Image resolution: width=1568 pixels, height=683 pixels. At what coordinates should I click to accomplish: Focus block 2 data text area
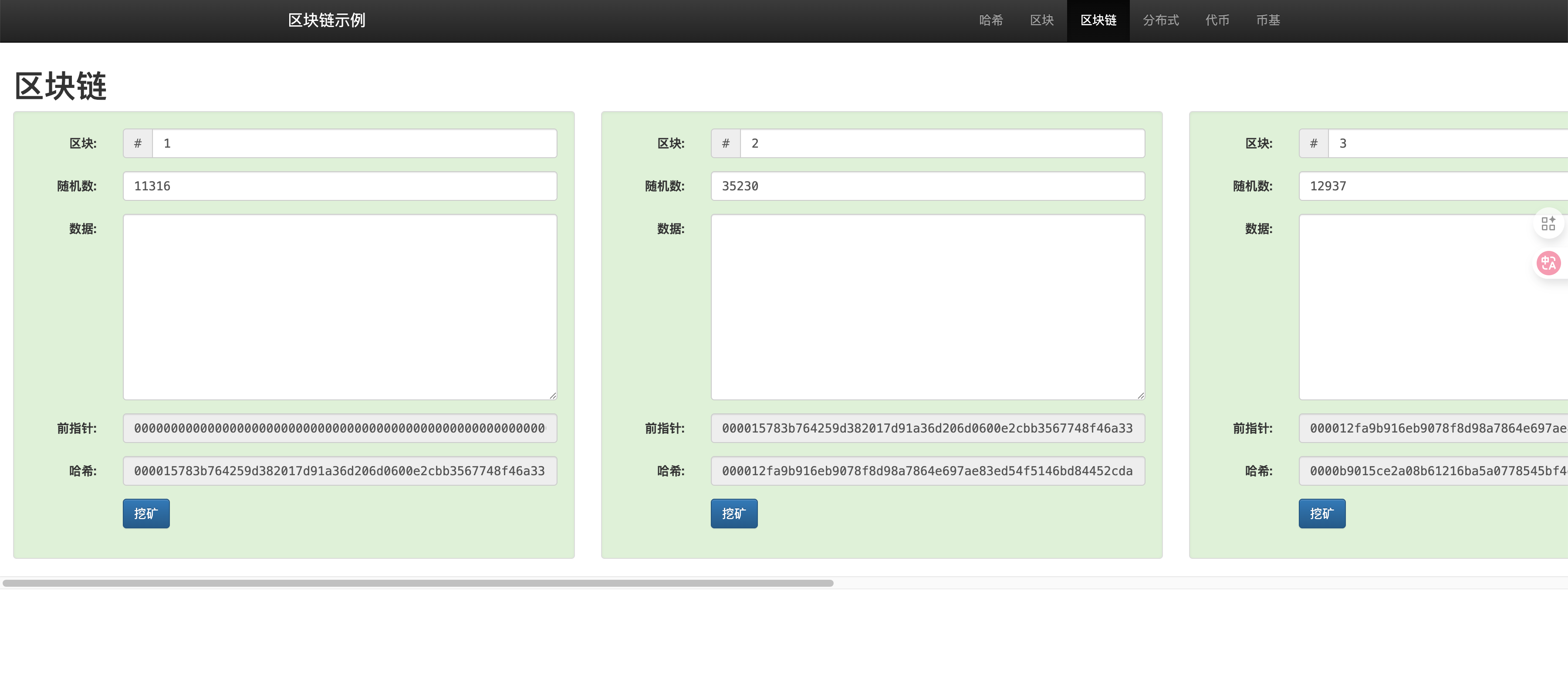click(x=927, y=306)
